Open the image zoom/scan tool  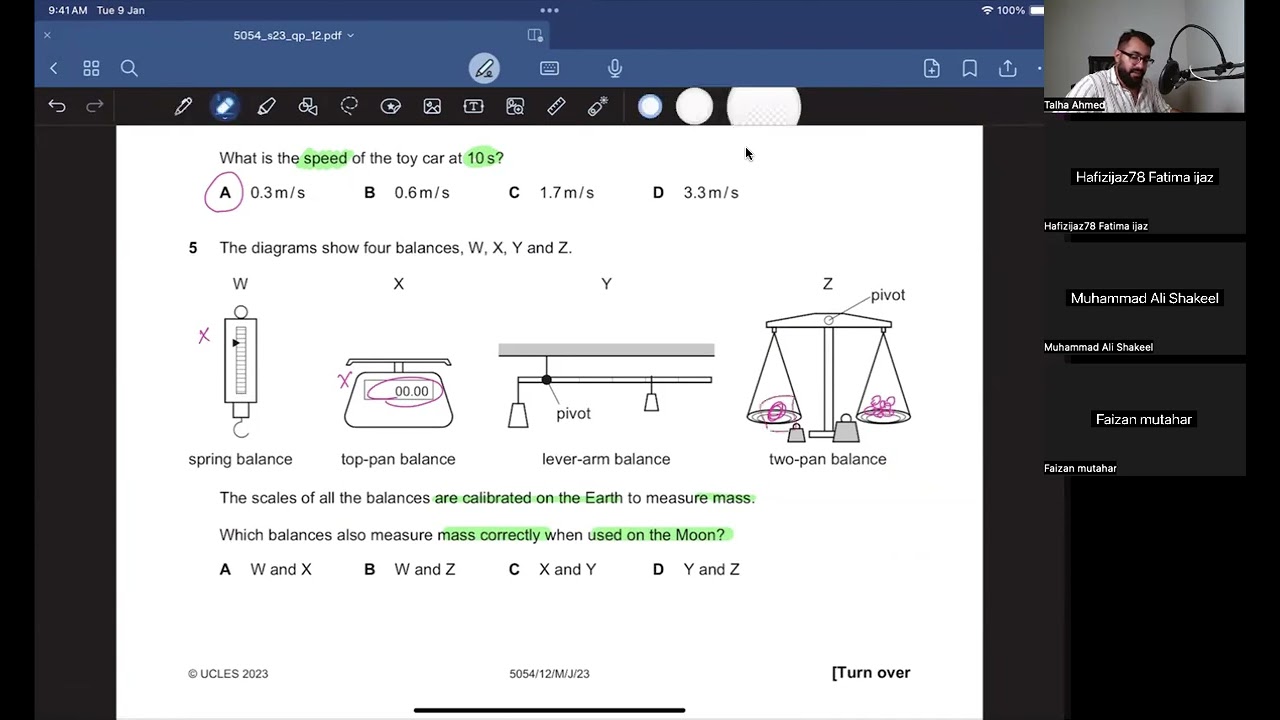pyautogui.click(x=515, y=106)
